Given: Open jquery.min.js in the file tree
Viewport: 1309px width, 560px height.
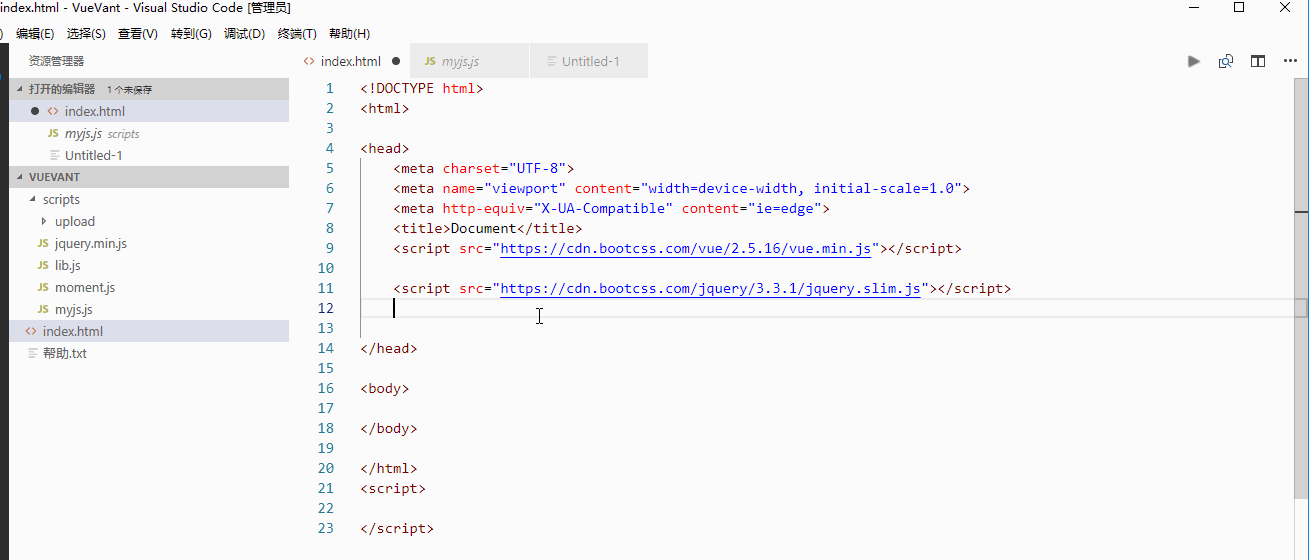Looking at the screenshot, I should [149, 243].
